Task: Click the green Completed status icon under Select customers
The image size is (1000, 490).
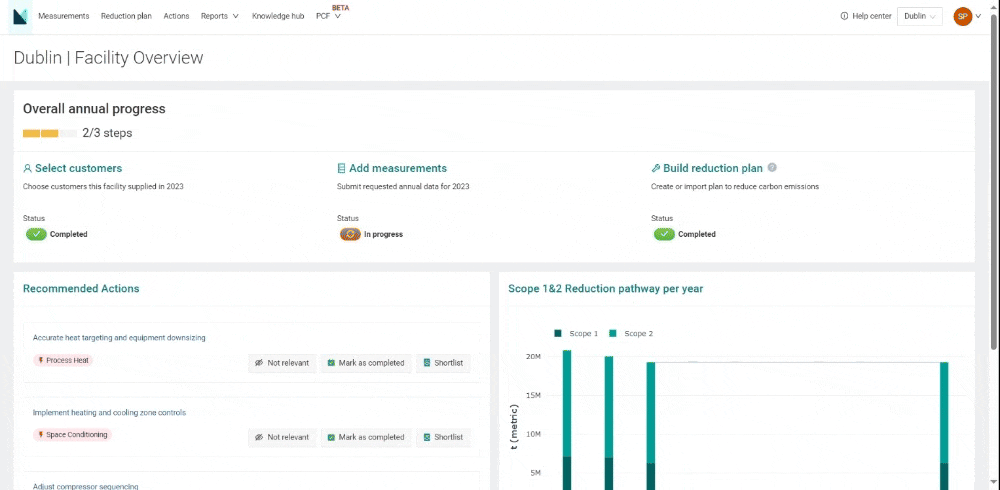Action: point(36,234)
